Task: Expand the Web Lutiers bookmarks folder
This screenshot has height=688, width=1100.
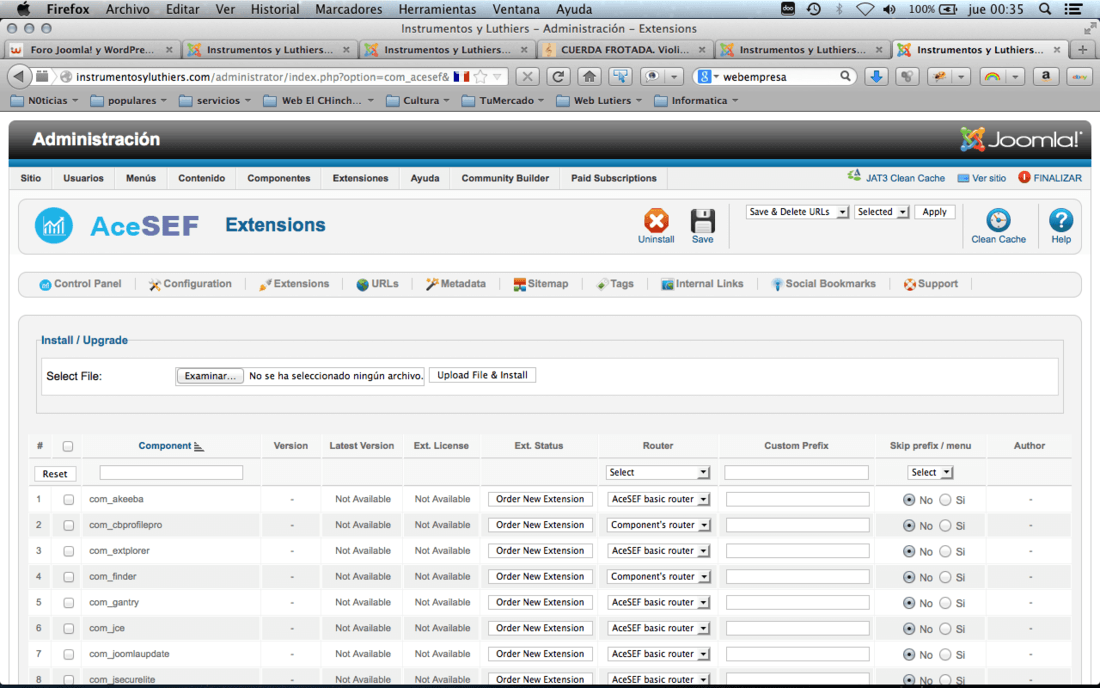Action: 599,100
